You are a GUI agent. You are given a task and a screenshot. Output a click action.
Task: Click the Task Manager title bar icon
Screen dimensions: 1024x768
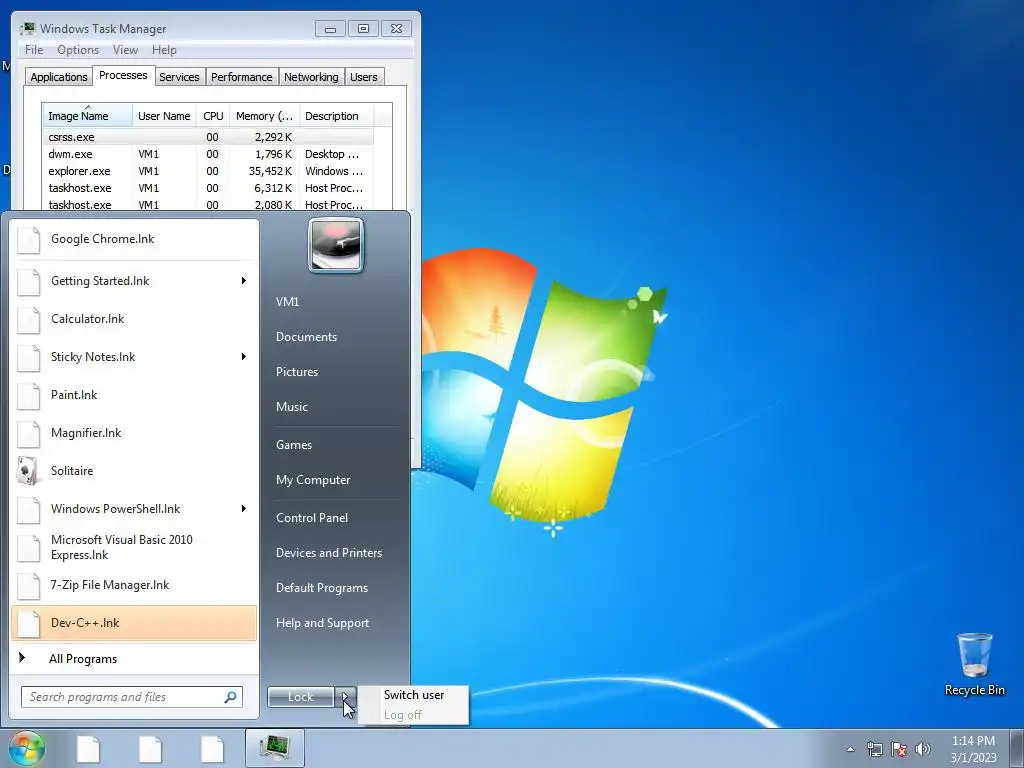[x=27, y=28]
